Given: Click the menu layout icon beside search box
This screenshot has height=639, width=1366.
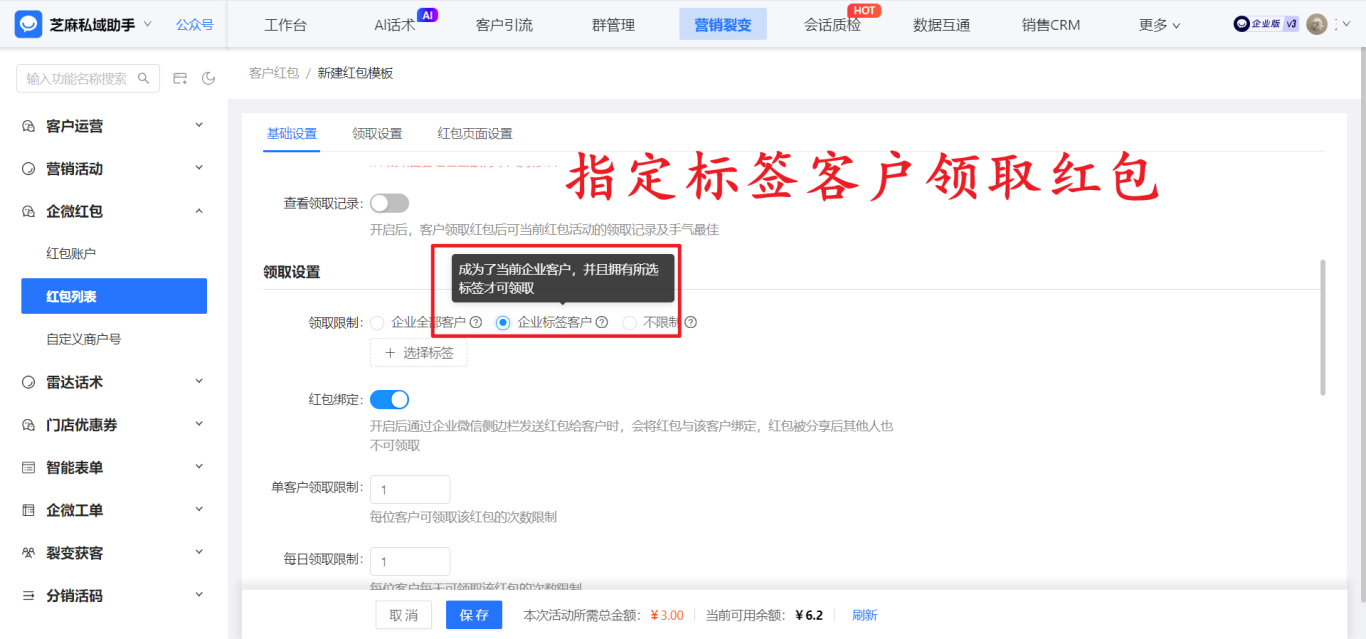Looking at the screenshot, I should (181, 78).
